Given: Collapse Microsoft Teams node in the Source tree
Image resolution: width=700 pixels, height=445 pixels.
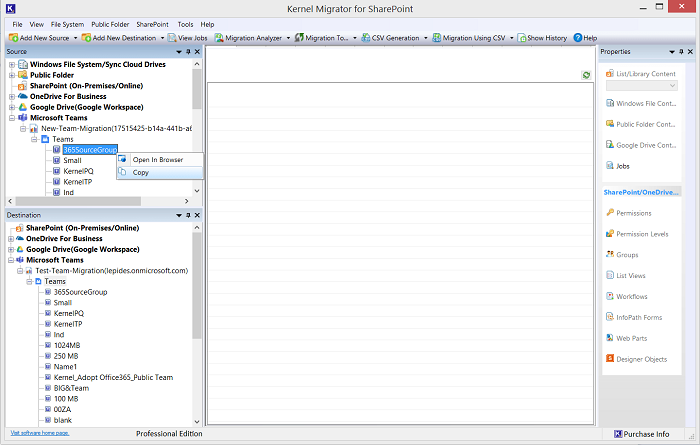Looking at the screenshot, I should click(12, 117).
